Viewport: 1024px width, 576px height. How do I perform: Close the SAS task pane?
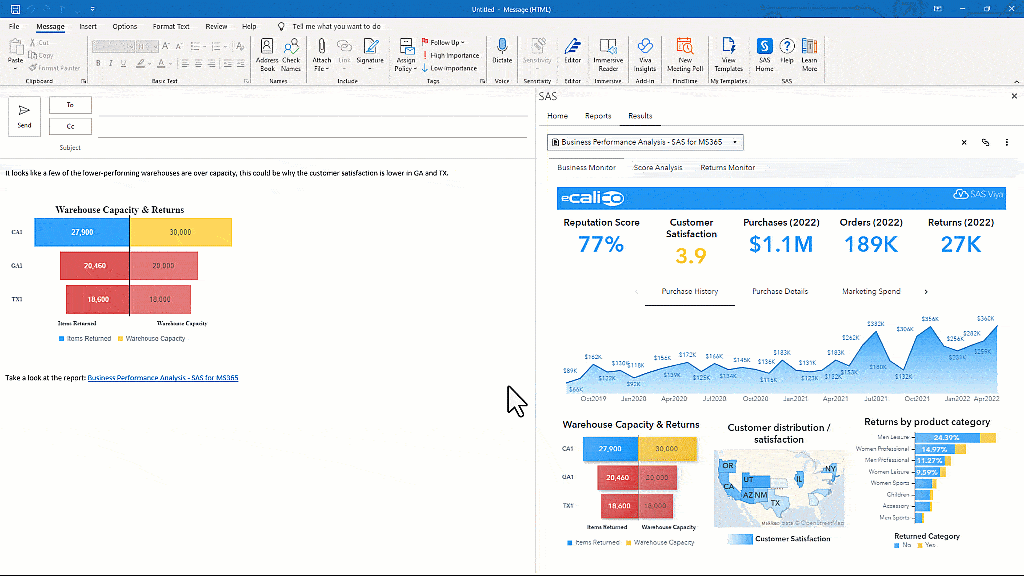pos(1014,96)
